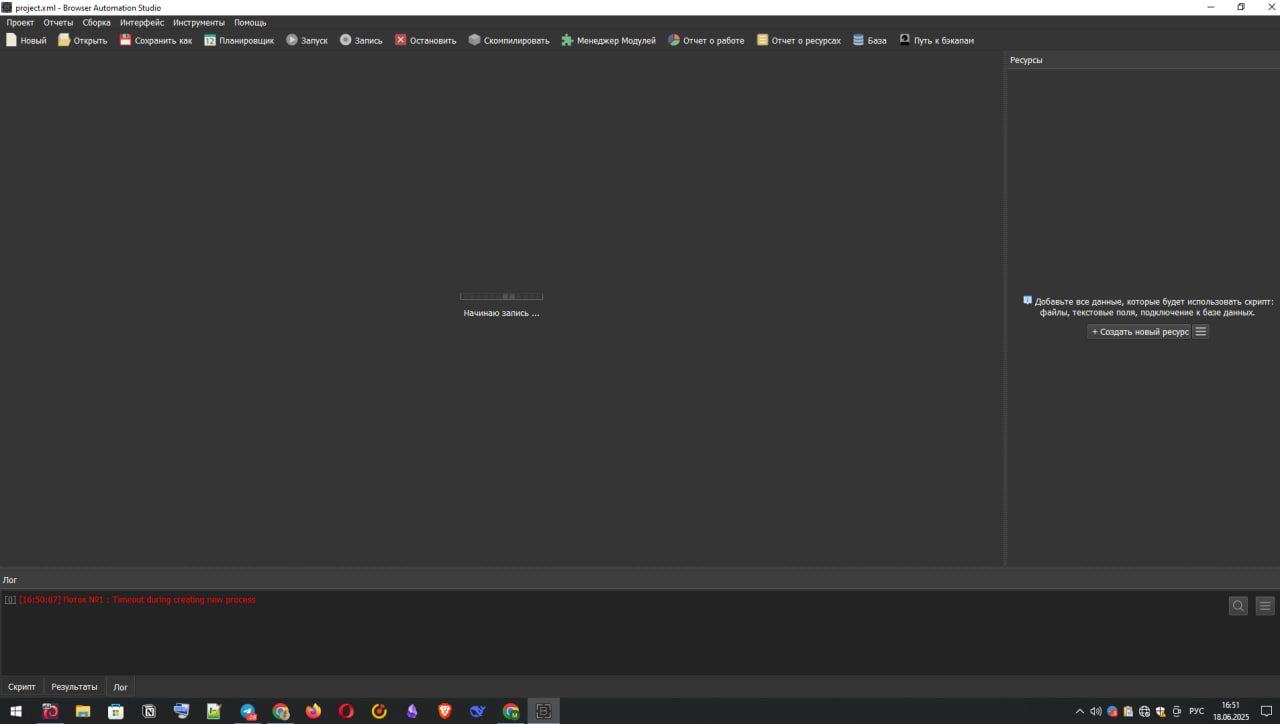Click the Сохранить как save icon
This screenshot has height=724, width=1280.
(x=125, y=40)
